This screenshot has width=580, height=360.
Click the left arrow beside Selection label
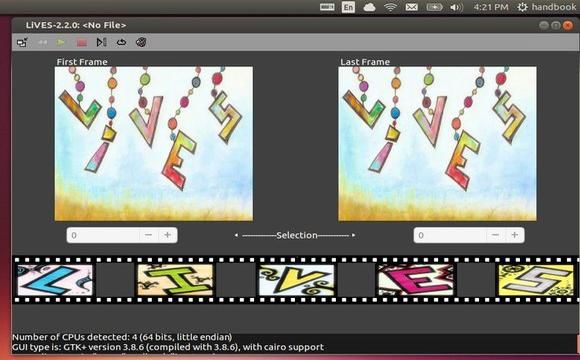pos(236,235)
